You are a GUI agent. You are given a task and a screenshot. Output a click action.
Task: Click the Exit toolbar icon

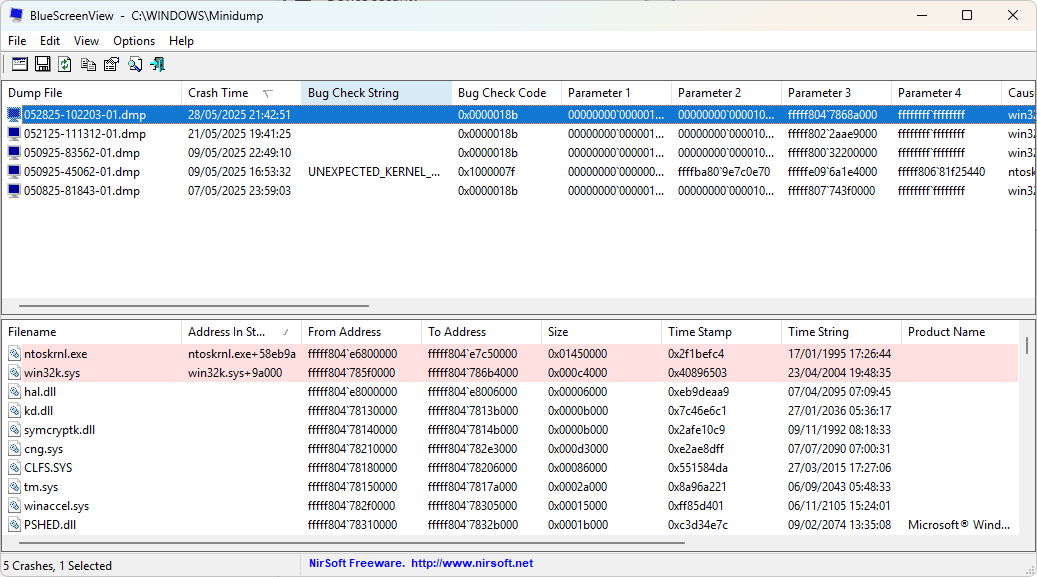157,64
